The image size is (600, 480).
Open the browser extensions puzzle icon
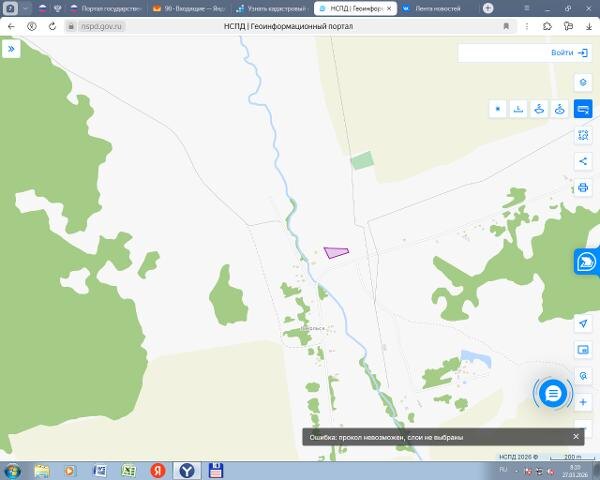pyautogui.click(x=547, y=26)
